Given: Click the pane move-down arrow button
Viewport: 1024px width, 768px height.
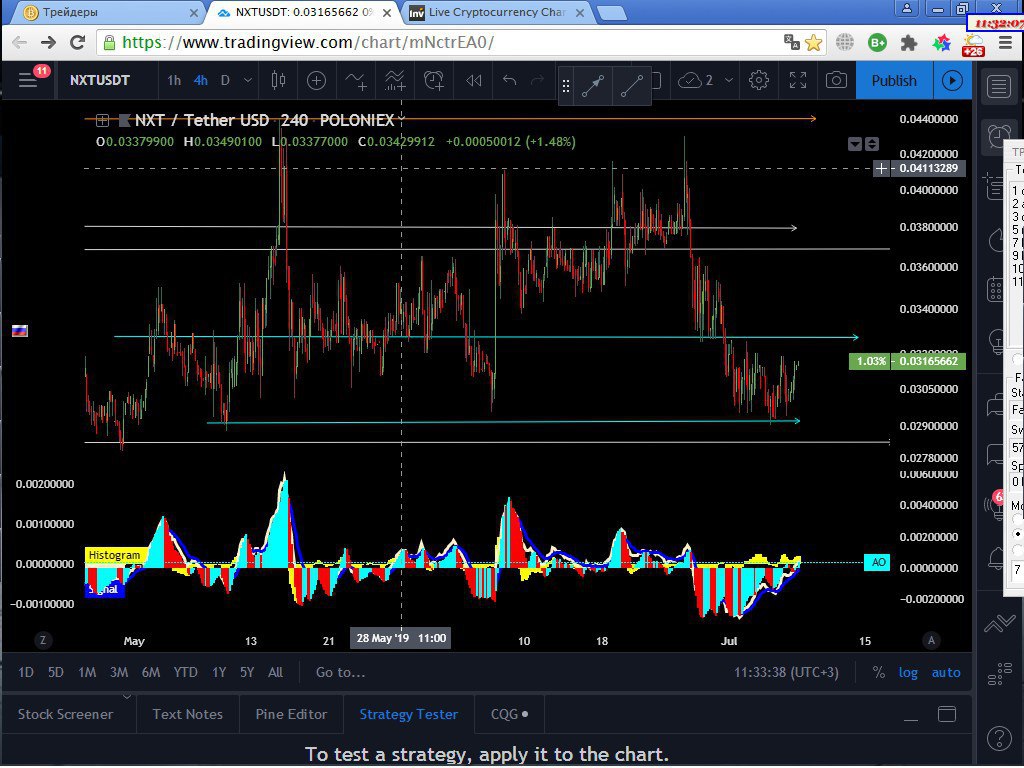Looking at the screenshot, I should (855, 144).
